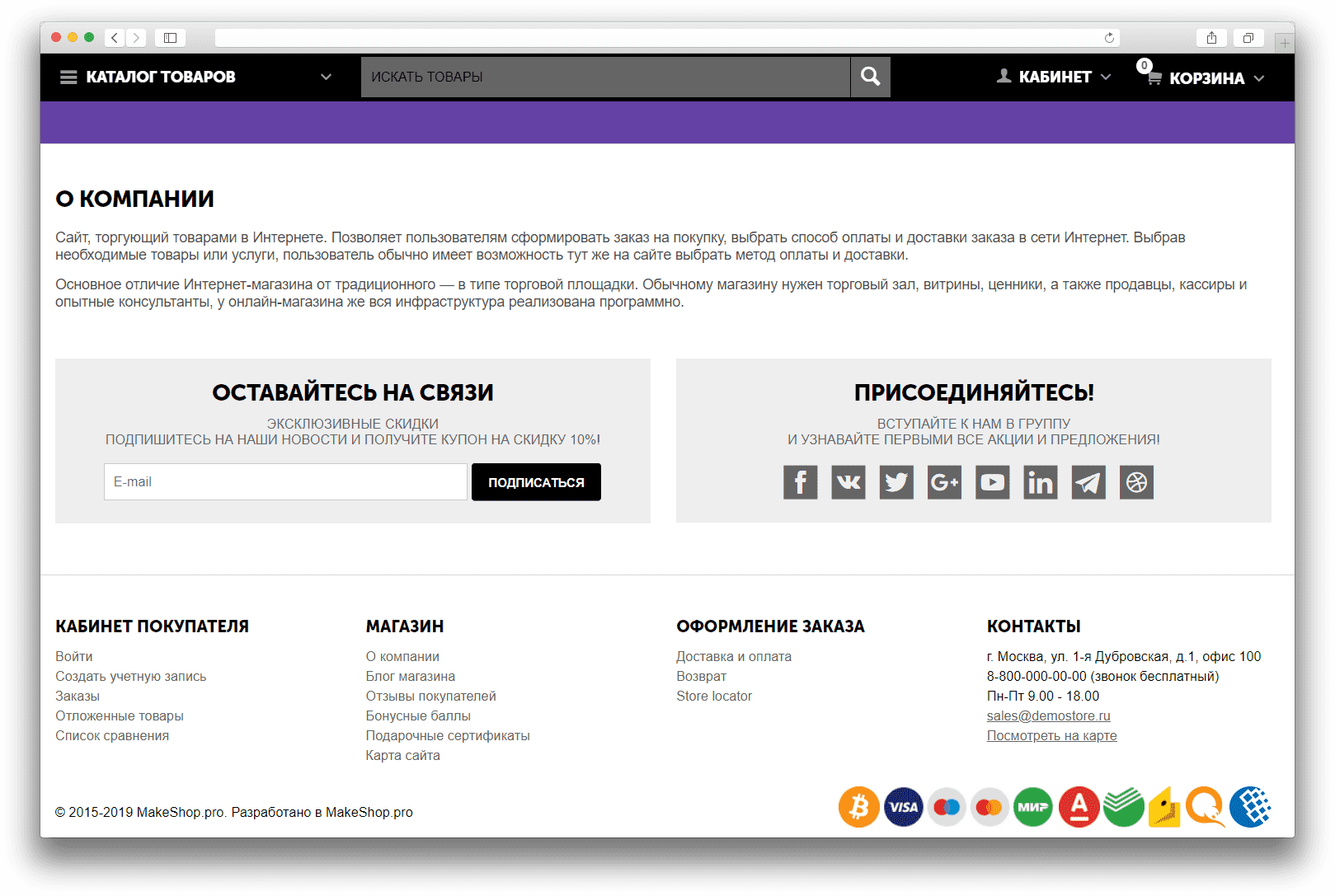1335x896 pixels.
Task: Go back with browser back arrow
Action: [x=115, y=38]
